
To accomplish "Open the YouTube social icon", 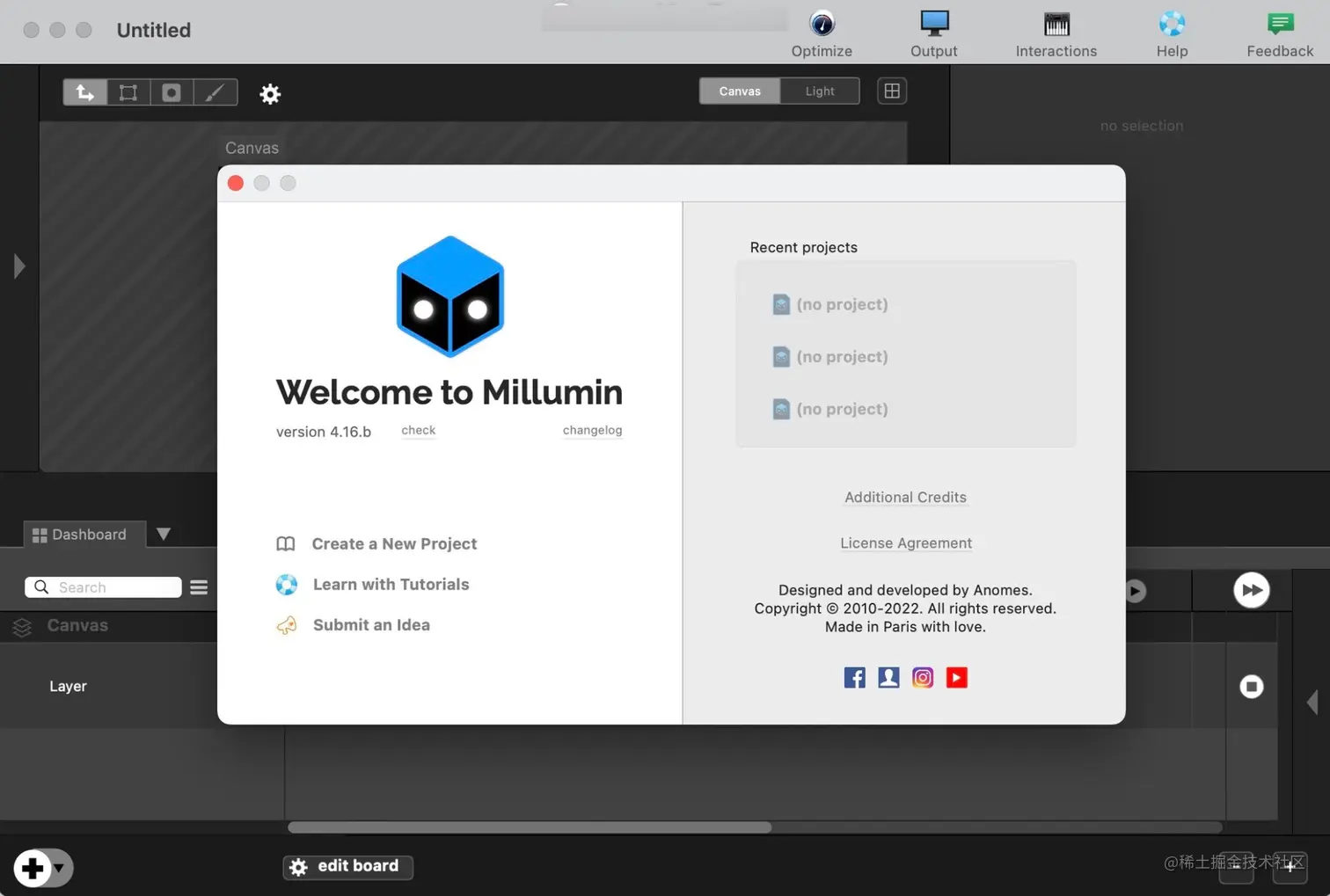I will 957,677.
